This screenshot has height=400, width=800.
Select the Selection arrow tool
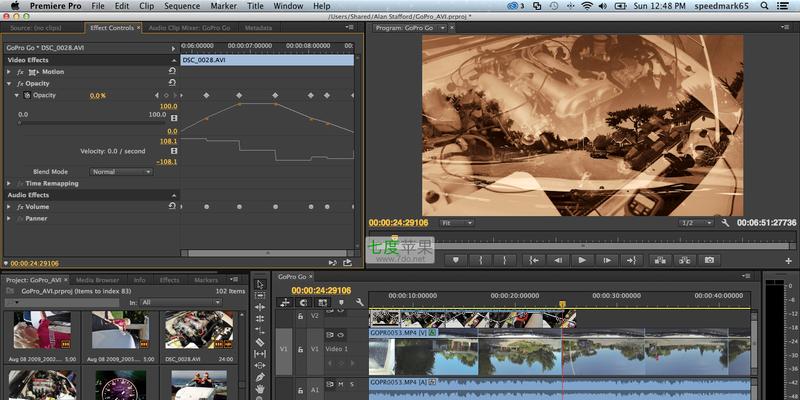[260, 284]
